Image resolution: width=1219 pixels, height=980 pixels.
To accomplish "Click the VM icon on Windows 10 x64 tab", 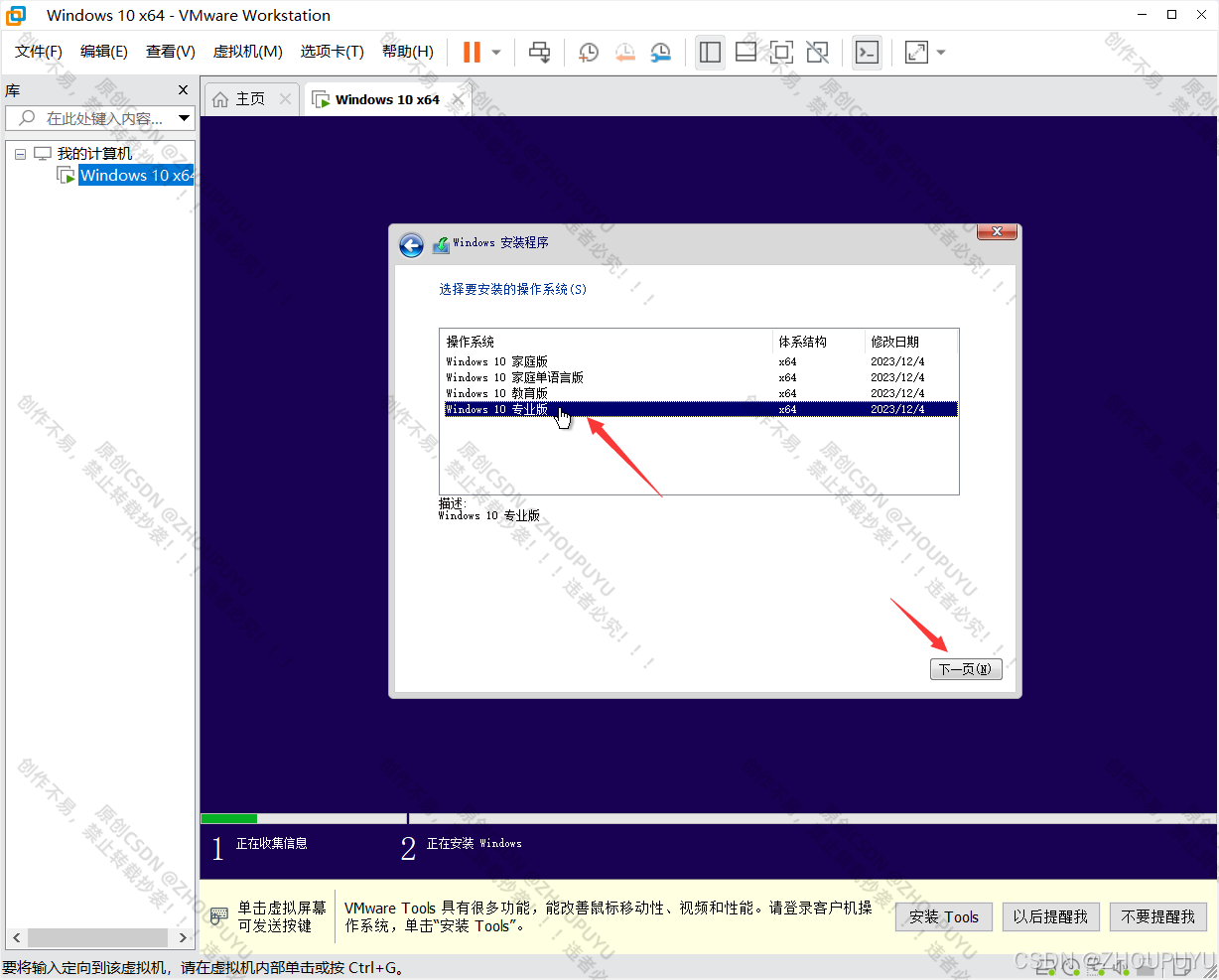I will click(x=321, y=99).
